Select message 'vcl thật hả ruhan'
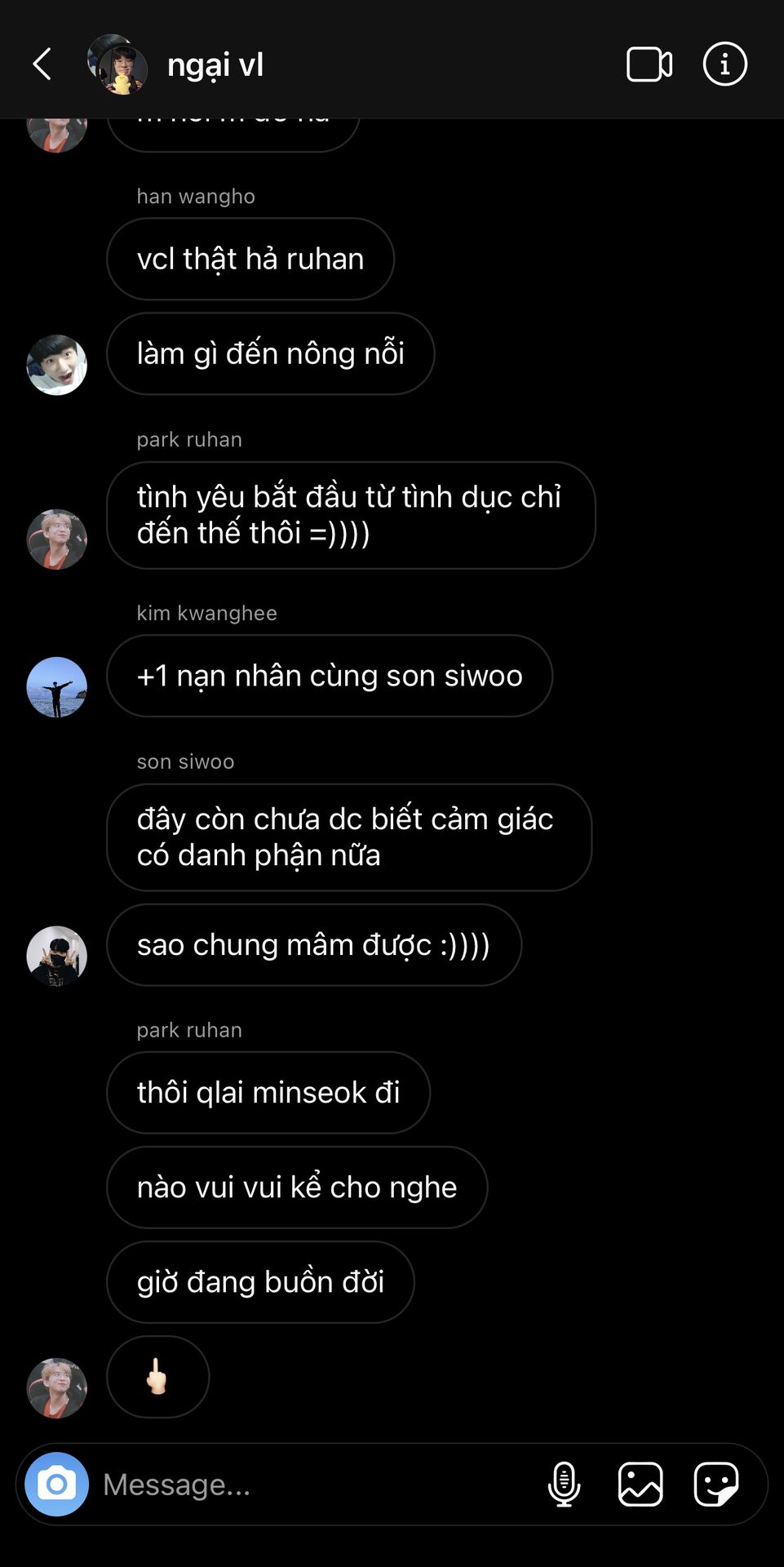This screenshot has width=784, height=1567. 250,259
